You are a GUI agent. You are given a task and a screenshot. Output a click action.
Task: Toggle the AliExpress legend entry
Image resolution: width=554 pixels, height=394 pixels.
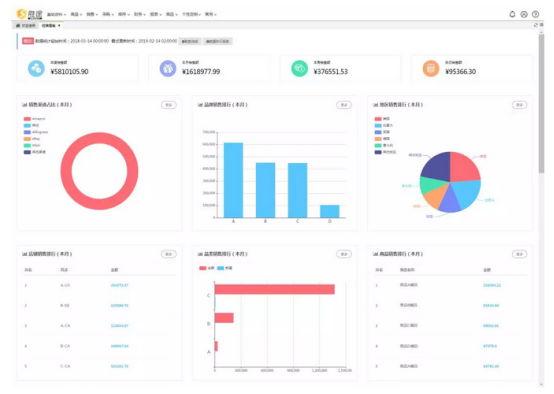pos(36,132)
